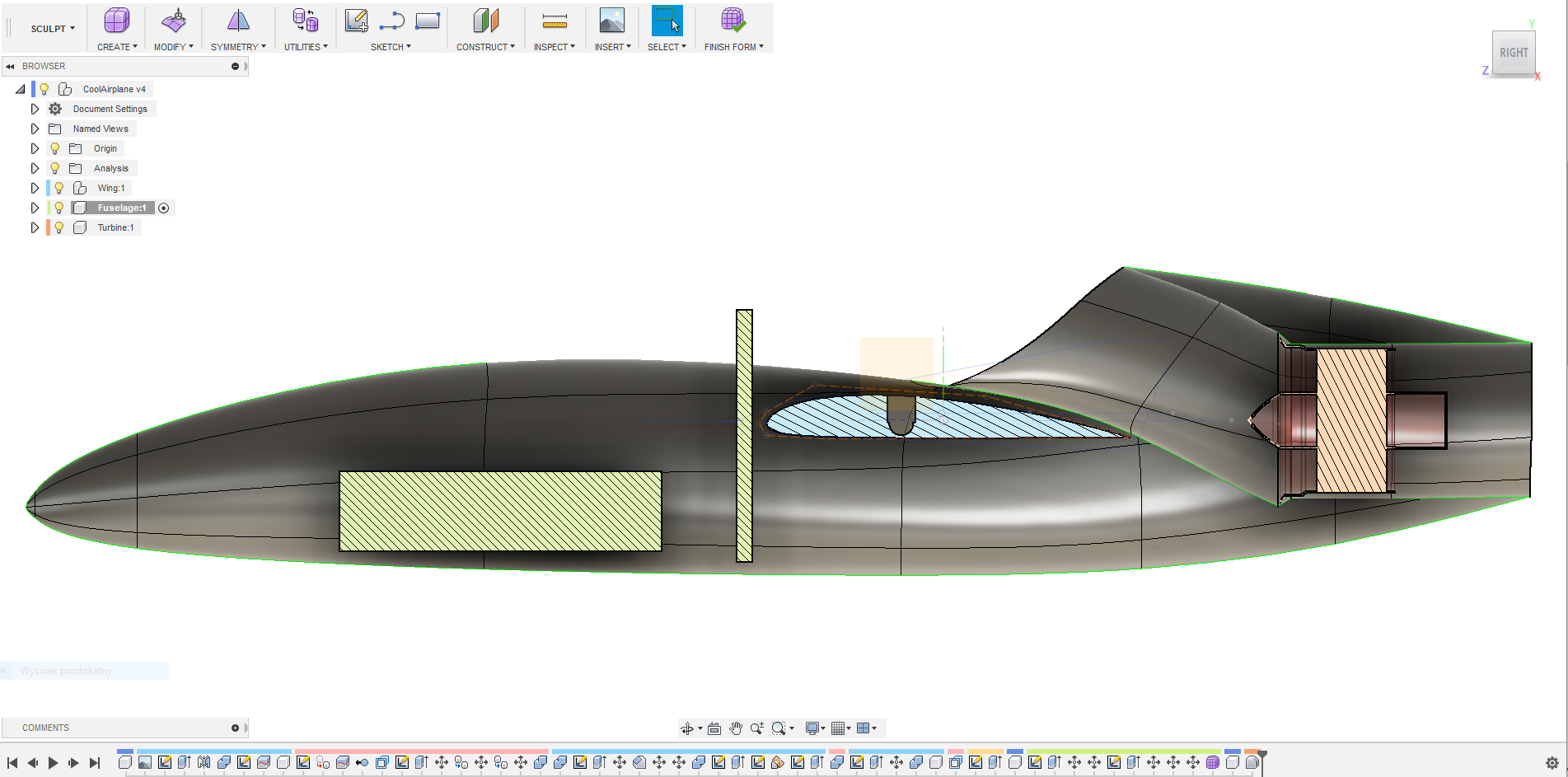Click the Zoom Window fit icon
Image resolution: width=1568 pixels, height=777 pixels.
(x=779, y=728)
